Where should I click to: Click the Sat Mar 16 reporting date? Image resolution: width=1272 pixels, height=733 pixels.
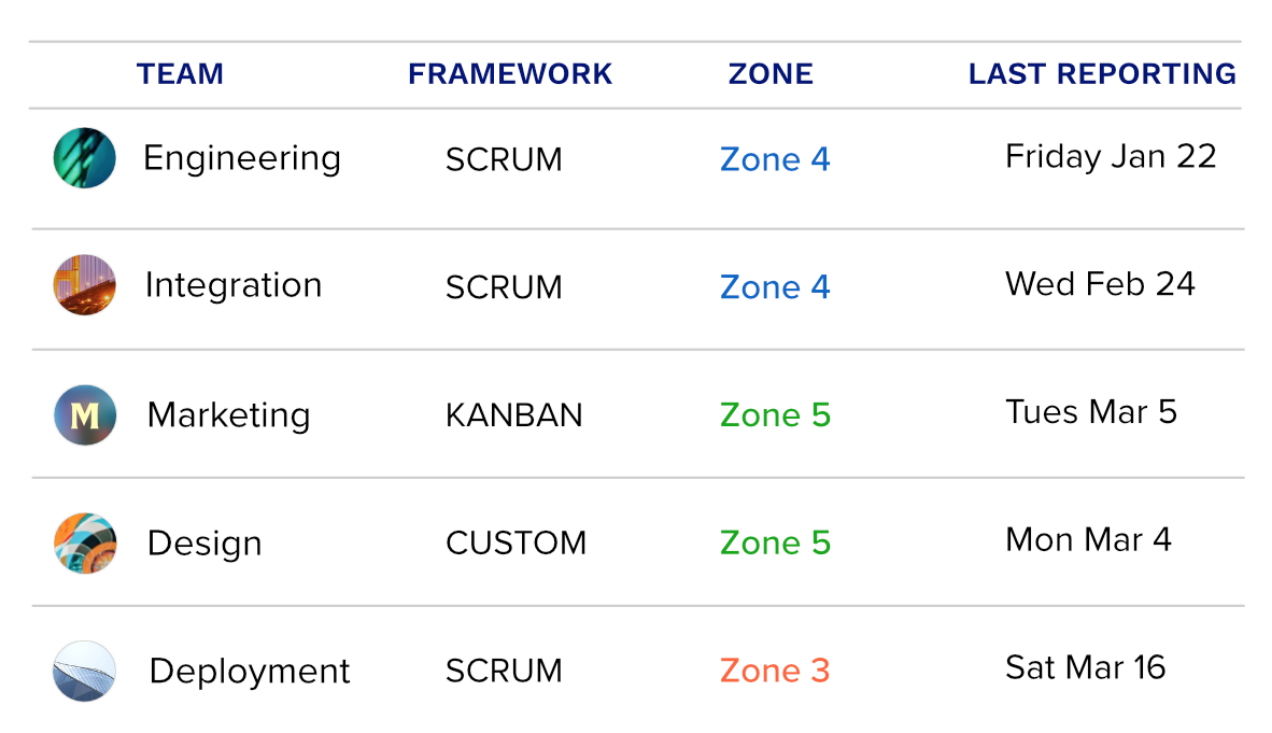pyautogui.click(x=1086, y=668)
